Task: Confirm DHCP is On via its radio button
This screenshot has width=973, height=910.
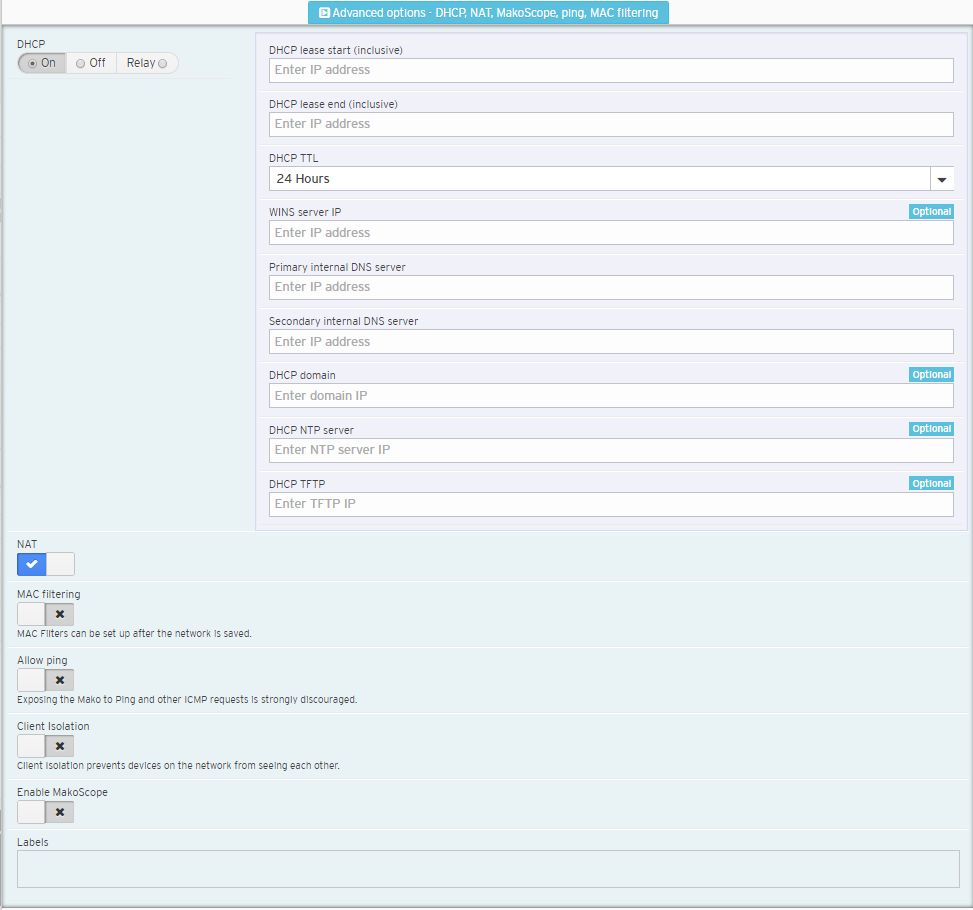Action: pyautogui.click(x=31, y=62)
